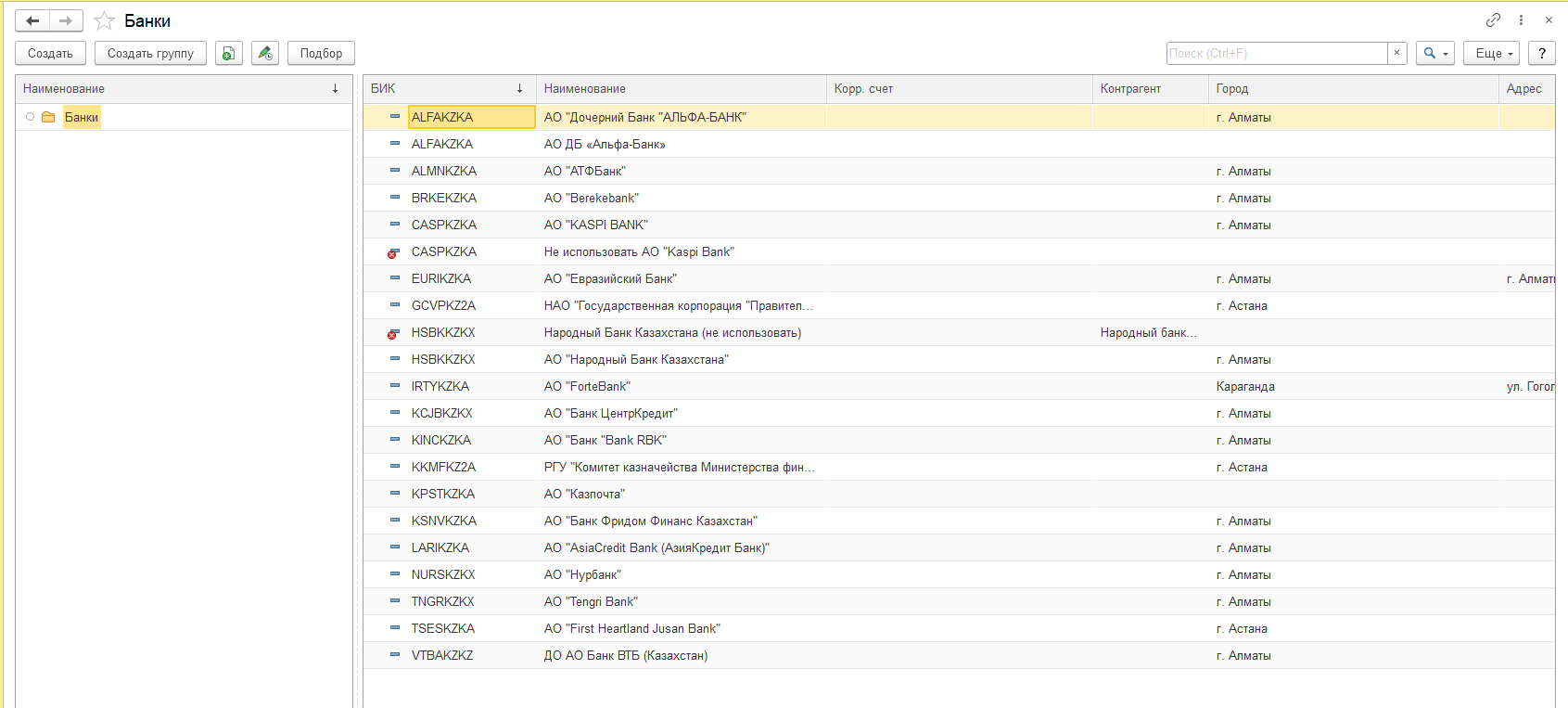Click row icon next to NURSKZKX
1568x708 pixels.
pos(395,574)
